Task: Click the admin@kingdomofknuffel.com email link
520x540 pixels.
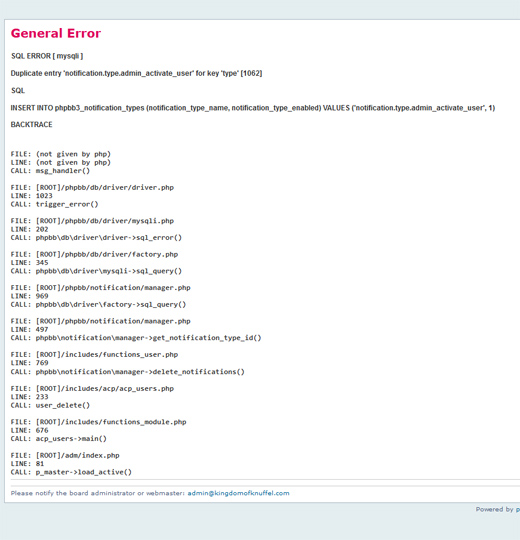Action: point(238,493)
